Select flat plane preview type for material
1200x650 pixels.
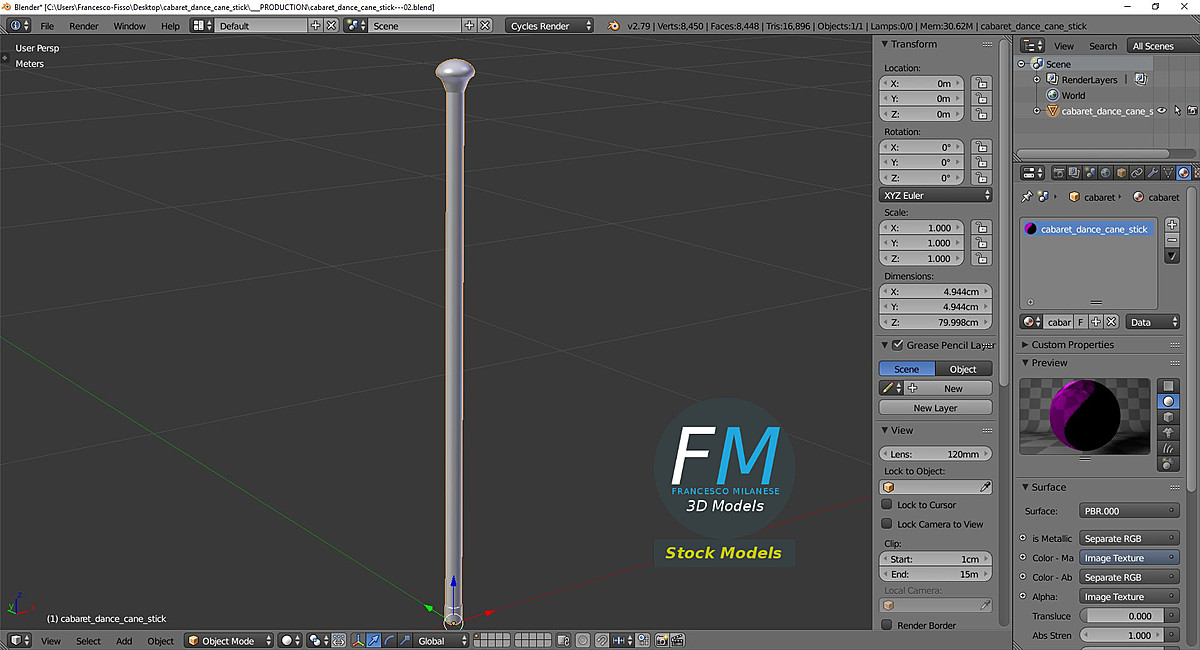(x=1167, y=386)
